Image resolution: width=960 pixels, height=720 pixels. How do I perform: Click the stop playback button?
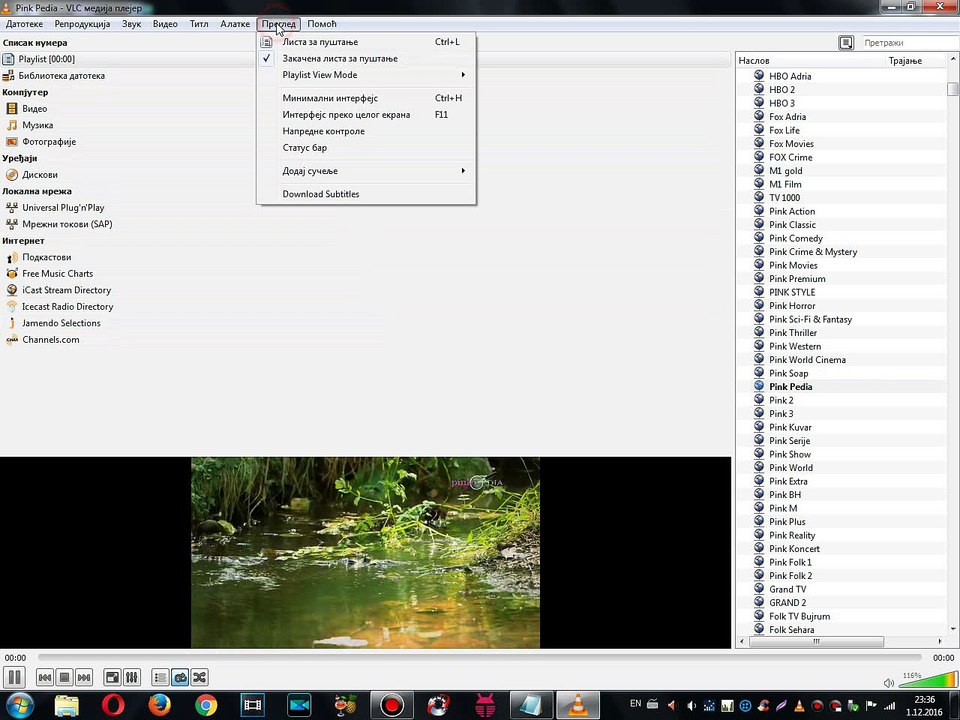pos(64,677)
